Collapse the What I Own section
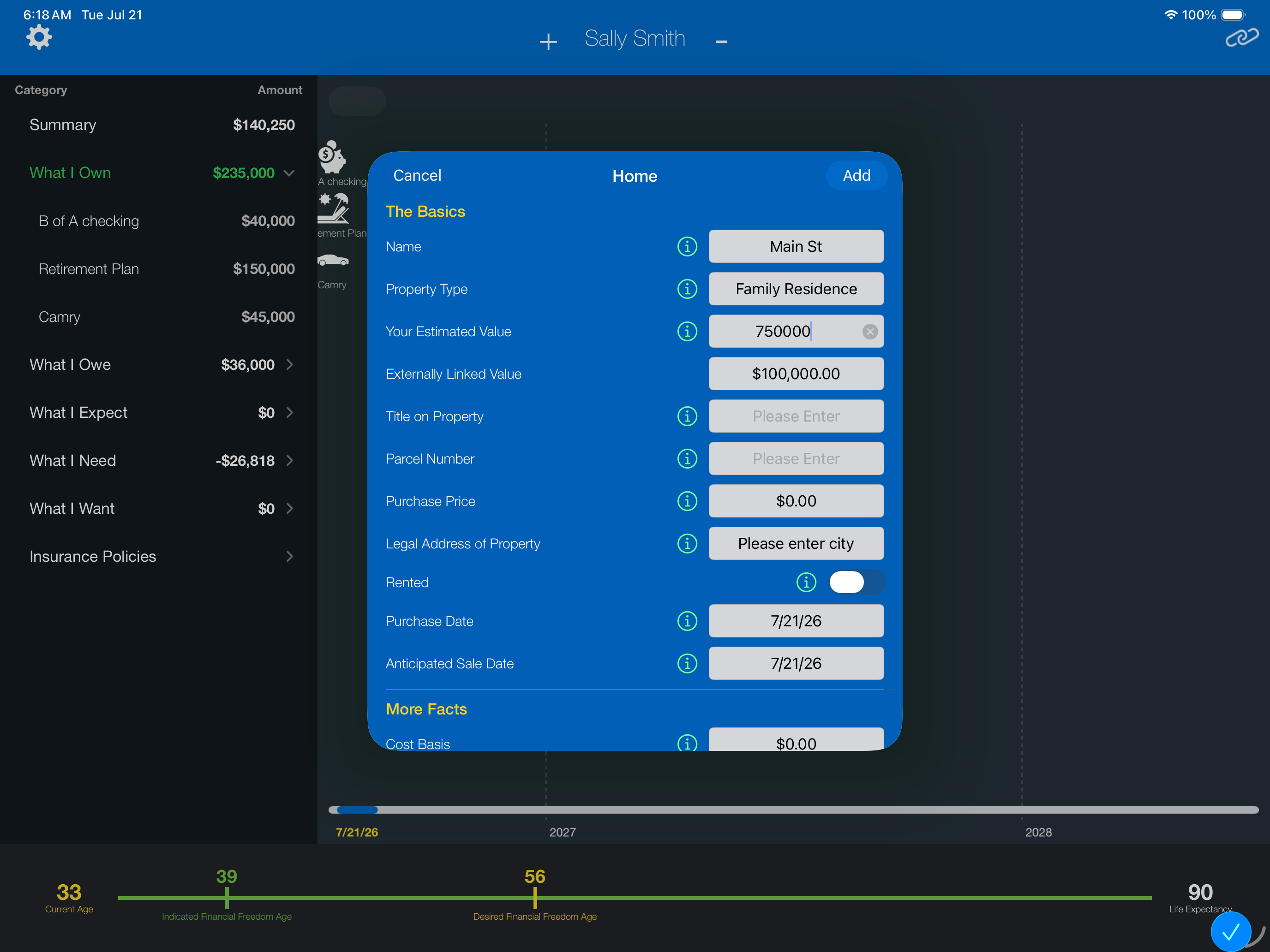 289,173
